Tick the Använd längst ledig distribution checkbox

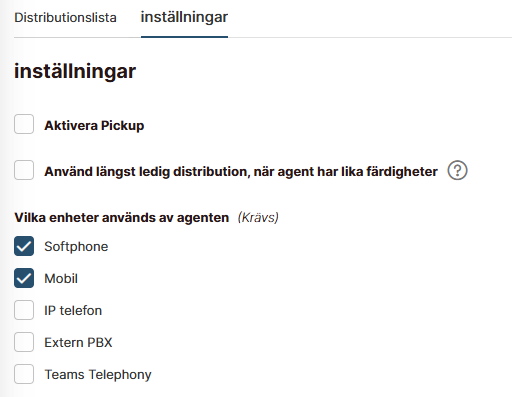(x=24, y=170)
